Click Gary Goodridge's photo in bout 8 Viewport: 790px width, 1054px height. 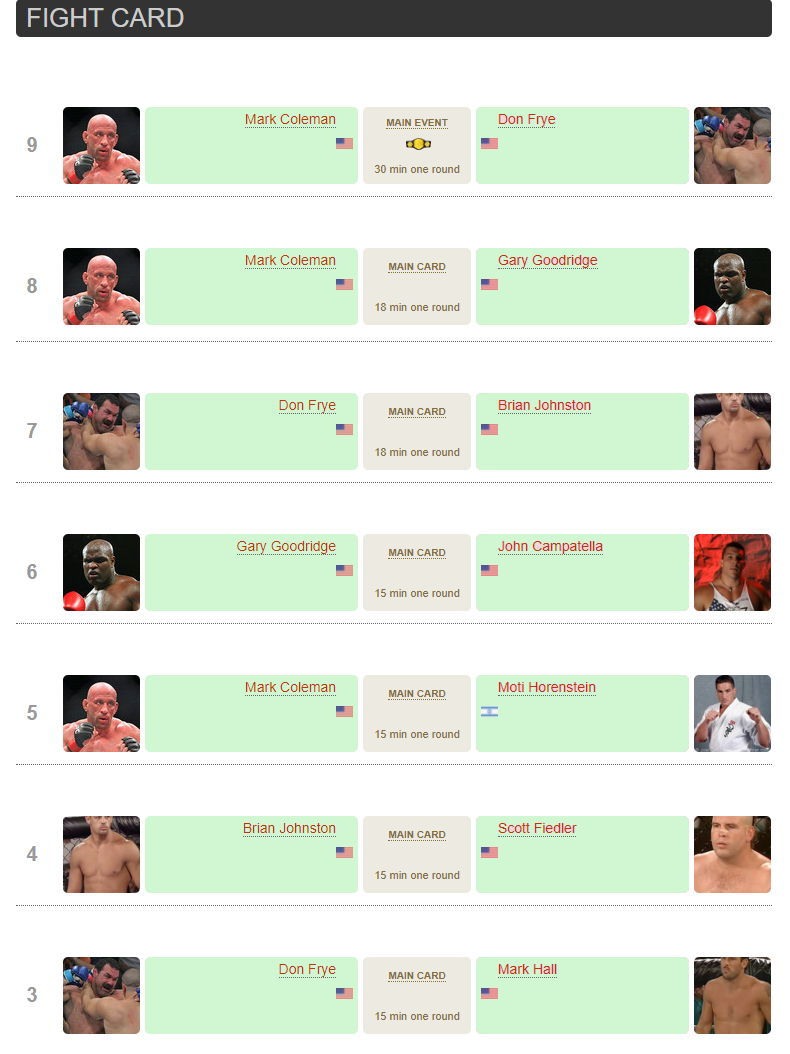(732, 286)
